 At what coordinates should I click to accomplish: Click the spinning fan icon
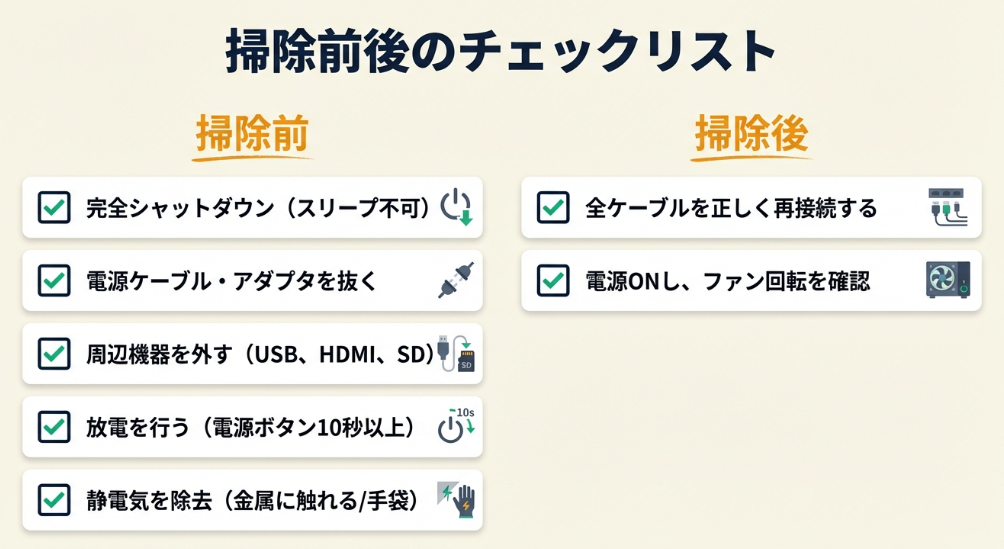click(x=946, y=280)
